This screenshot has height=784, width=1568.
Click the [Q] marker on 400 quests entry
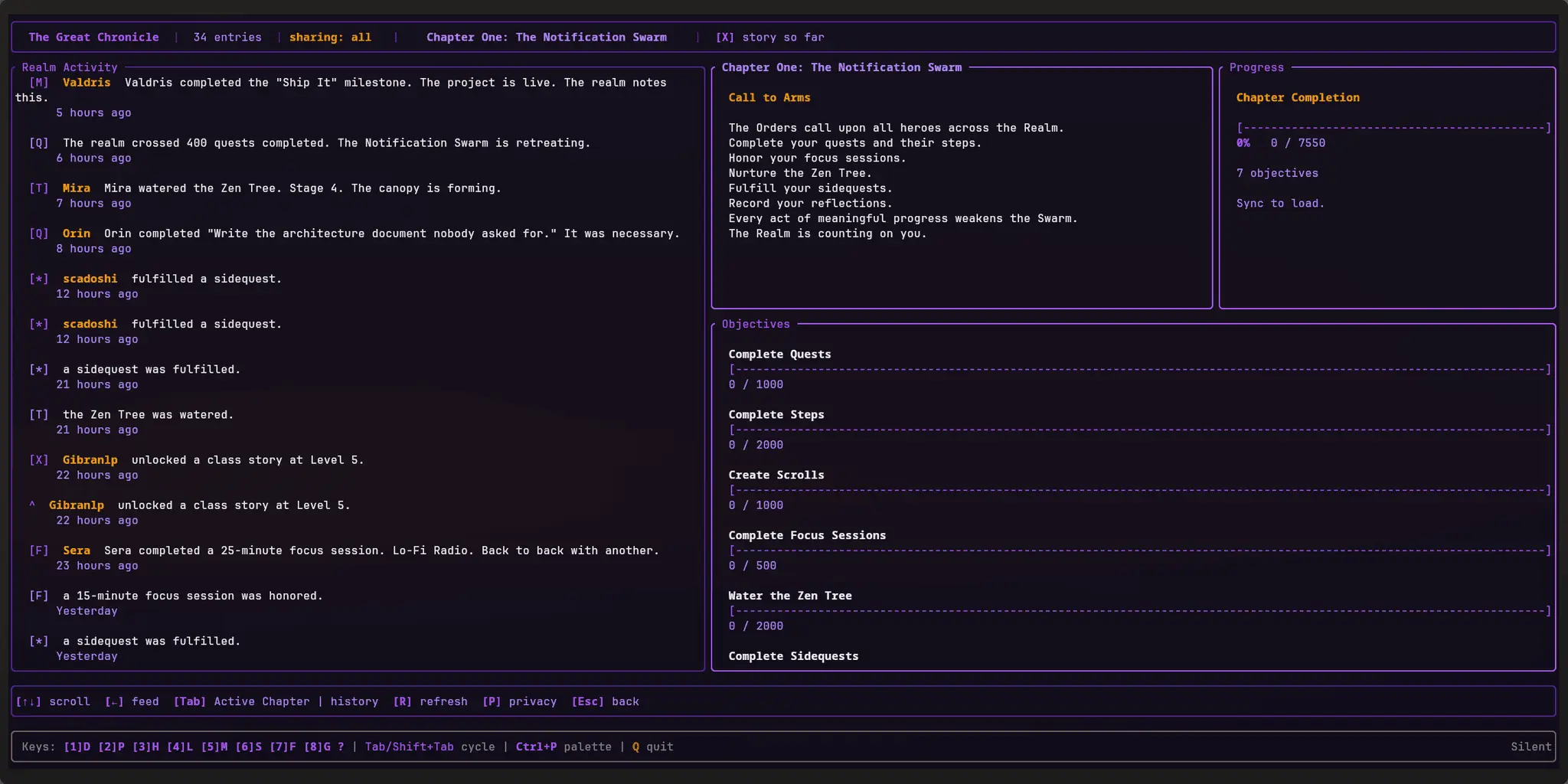coord(39,143)
